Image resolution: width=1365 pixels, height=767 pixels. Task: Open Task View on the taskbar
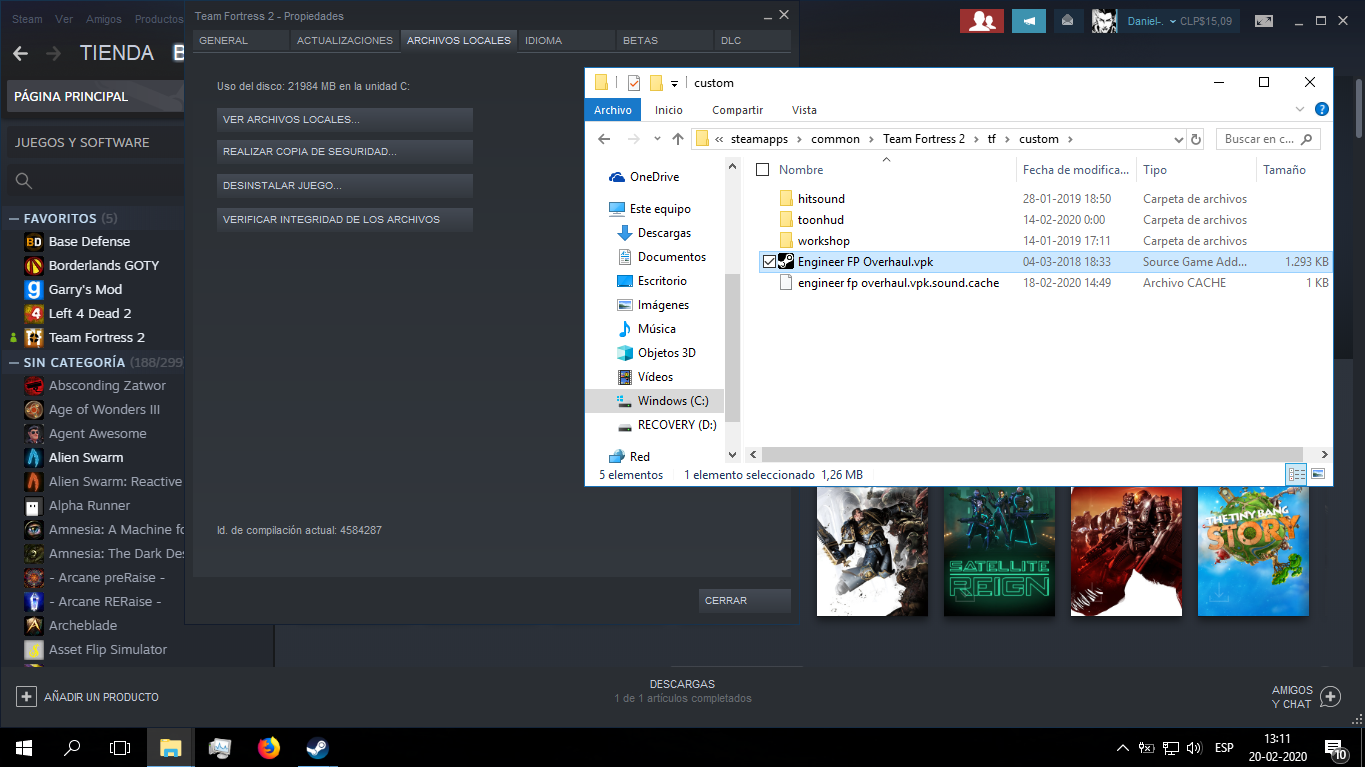120,747
